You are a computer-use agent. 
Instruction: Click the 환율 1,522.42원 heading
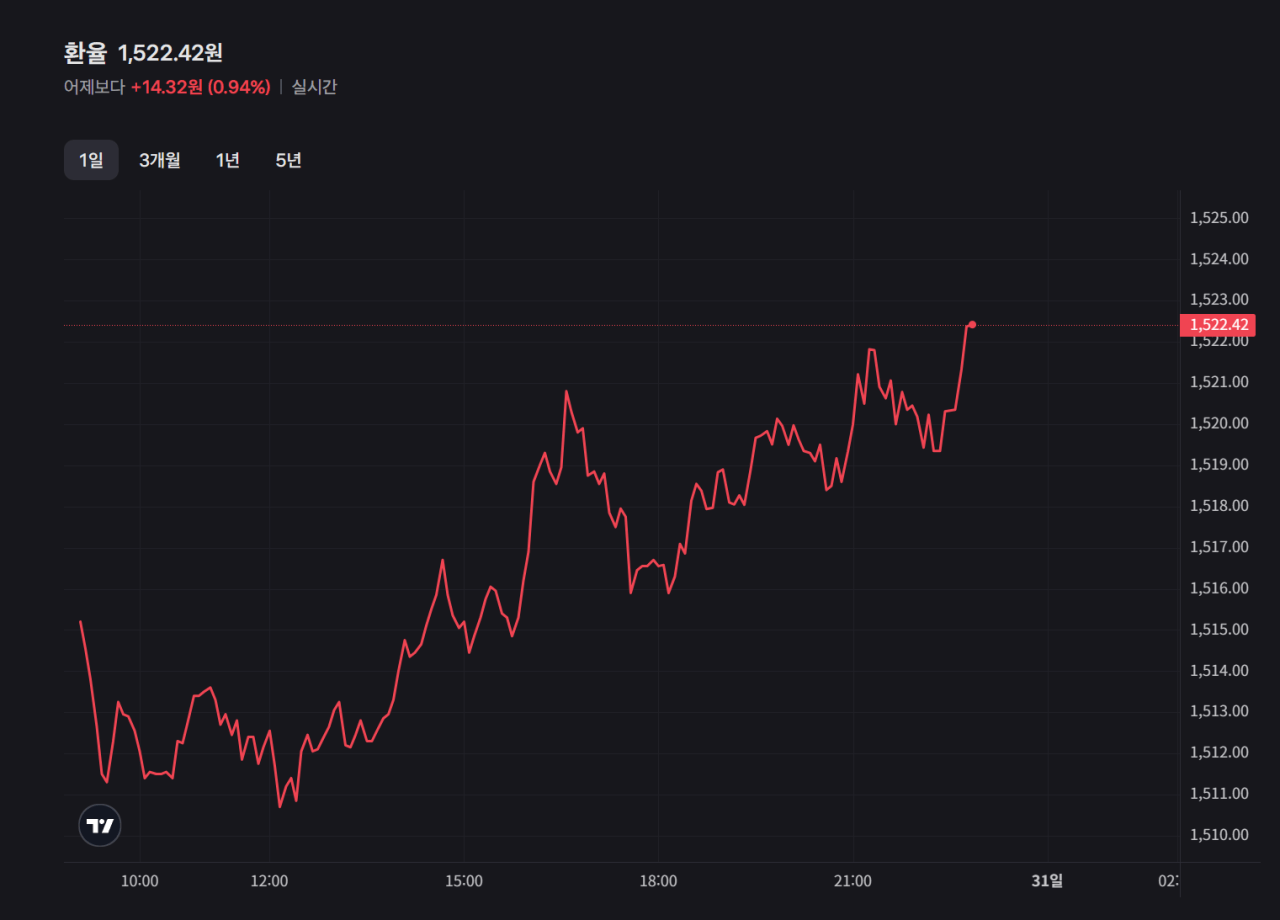[x=143, y=53]
